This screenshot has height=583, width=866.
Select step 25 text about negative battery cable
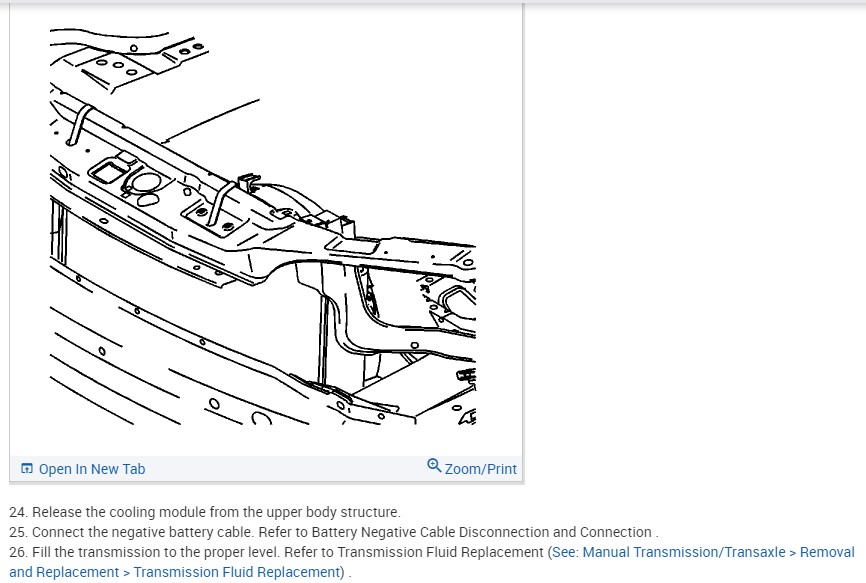click(x=334, y=532)
